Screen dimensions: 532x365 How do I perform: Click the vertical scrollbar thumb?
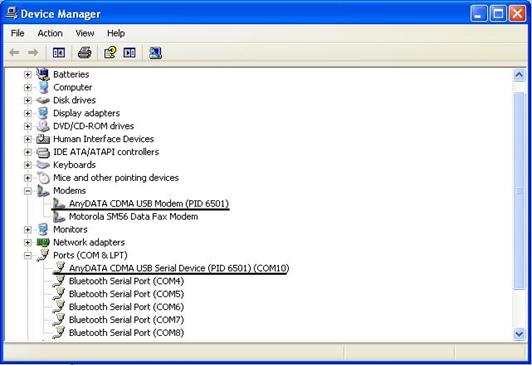coord(519,191)
